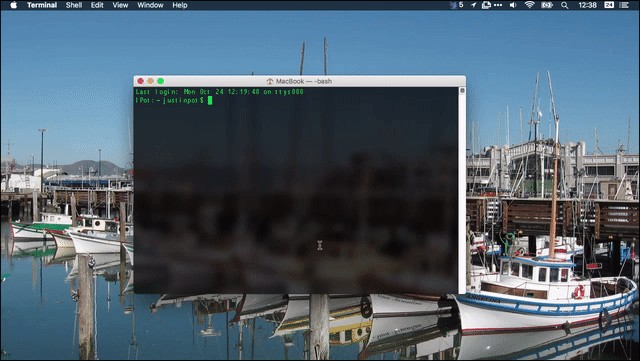Close the Terminal window with red button
Screen dimensions: 640x361
coord(140,81)
